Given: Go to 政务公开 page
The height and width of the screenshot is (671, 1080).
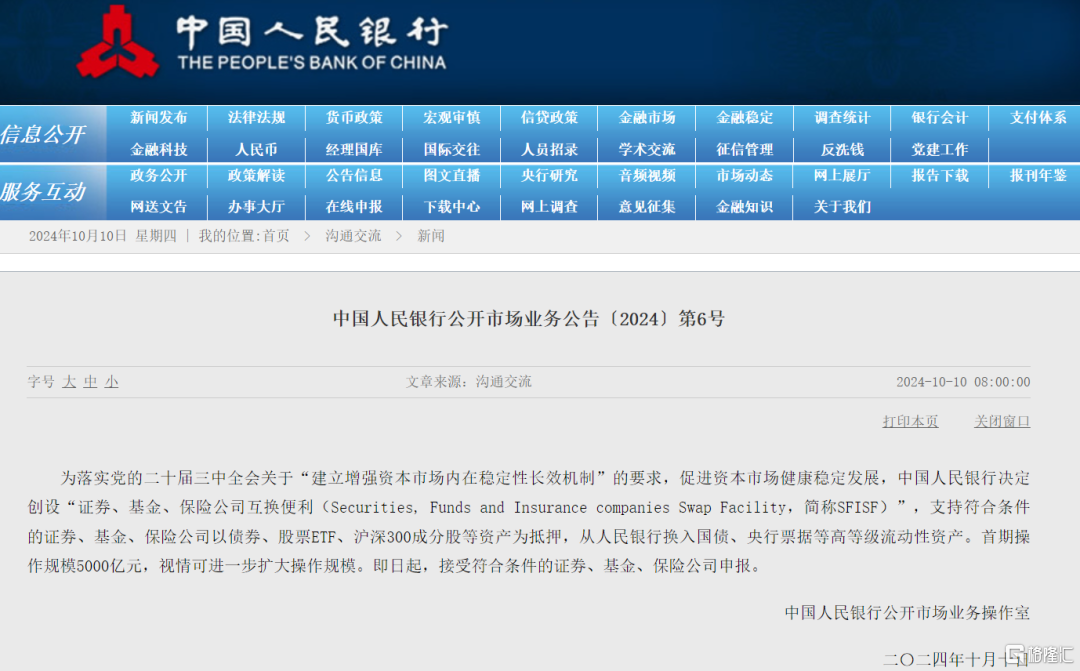Looking at the screenshot, I should coord(158,176).
